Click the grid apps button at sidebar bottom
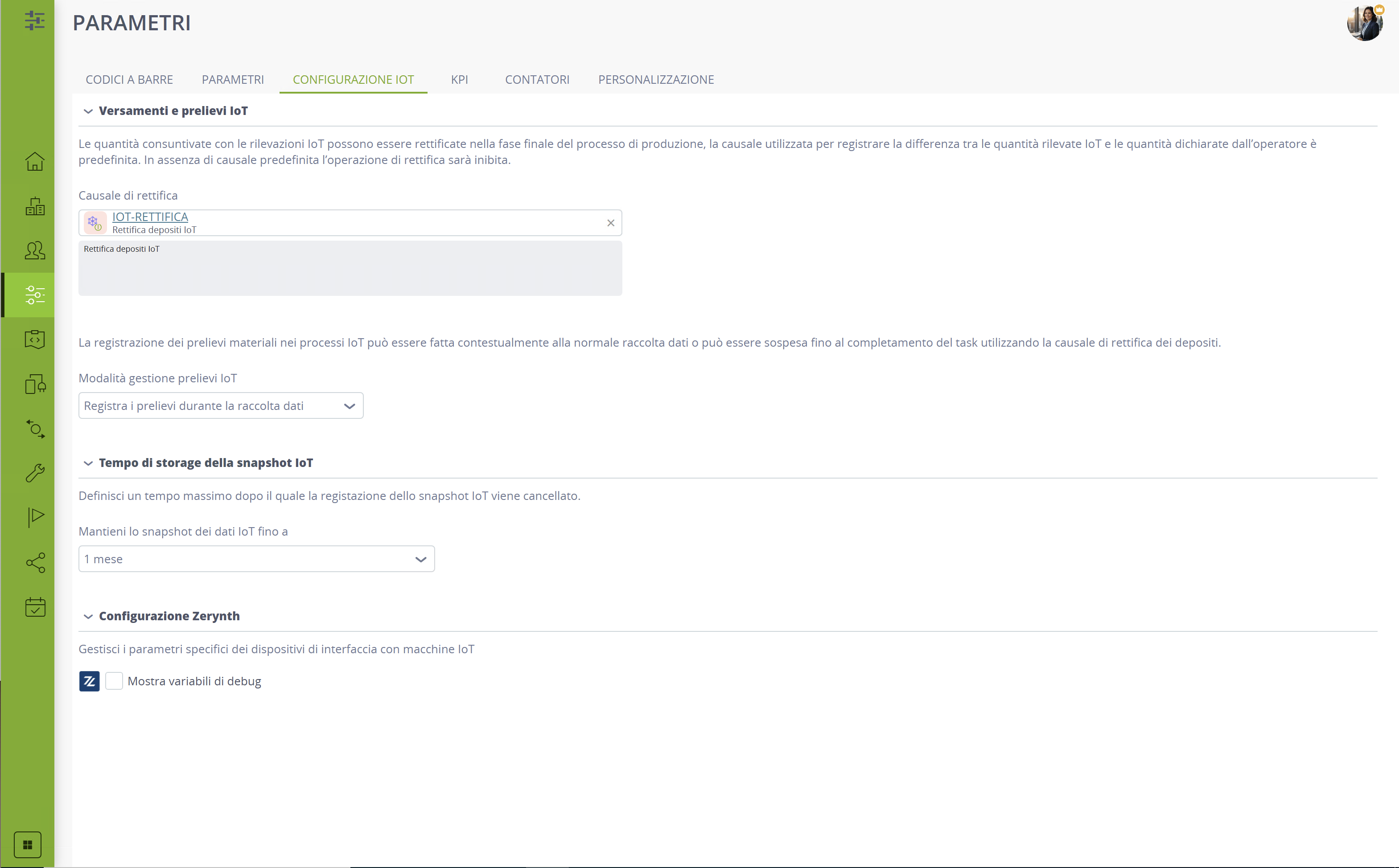 28,844
